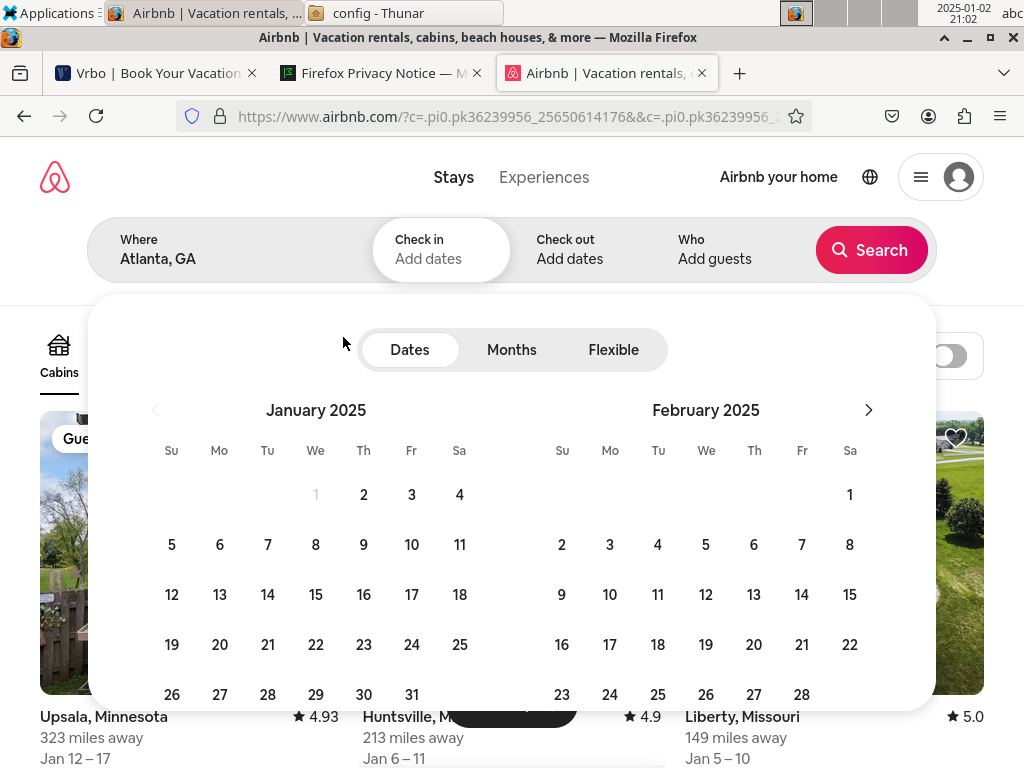The width and height of the screenshot is (1024, 768).
Task: Expand the list all tabs chevron
Action: (1004, 73)
